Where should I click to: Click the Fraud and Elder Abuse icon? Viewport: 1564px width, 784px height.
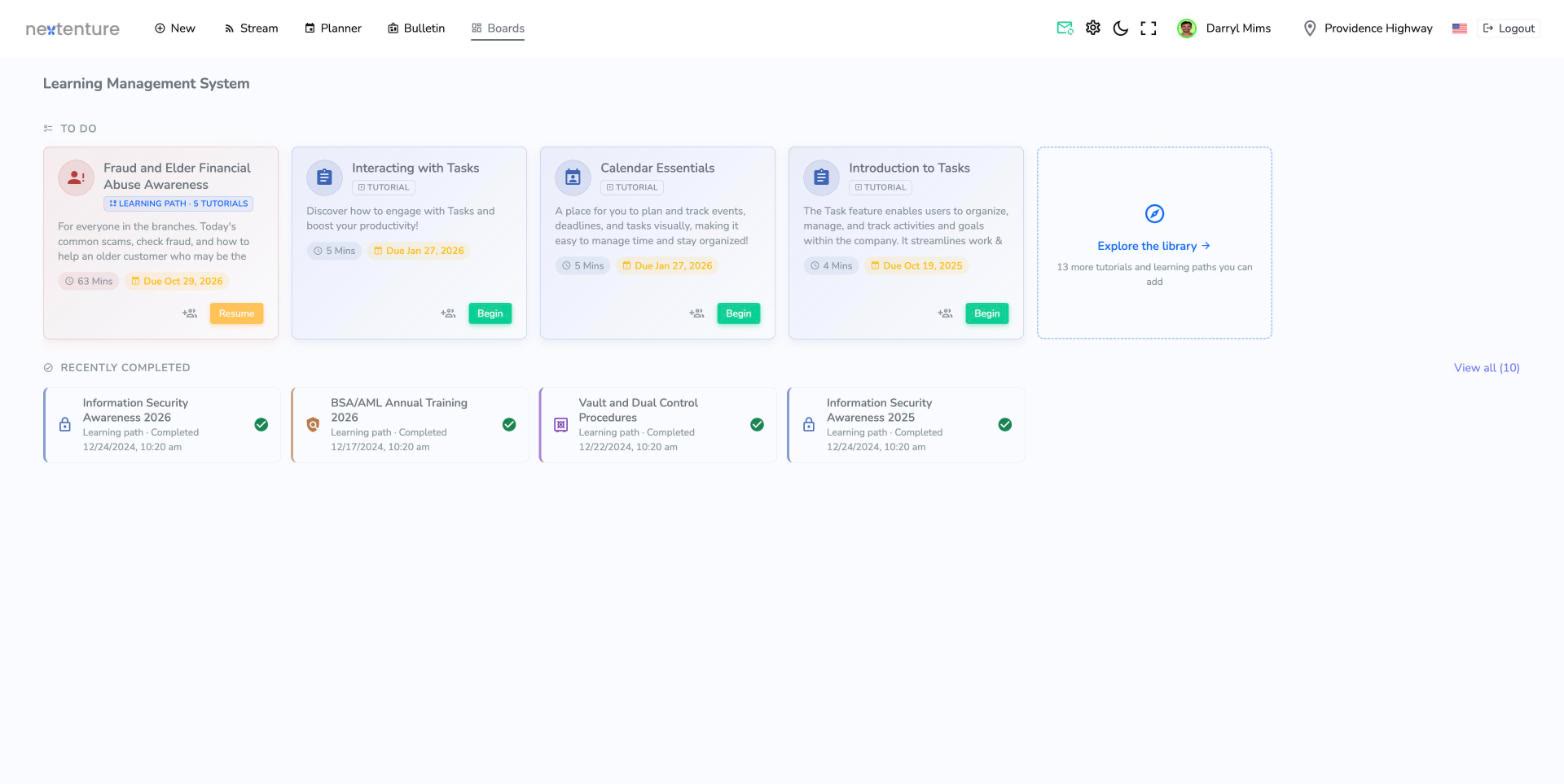76,178
